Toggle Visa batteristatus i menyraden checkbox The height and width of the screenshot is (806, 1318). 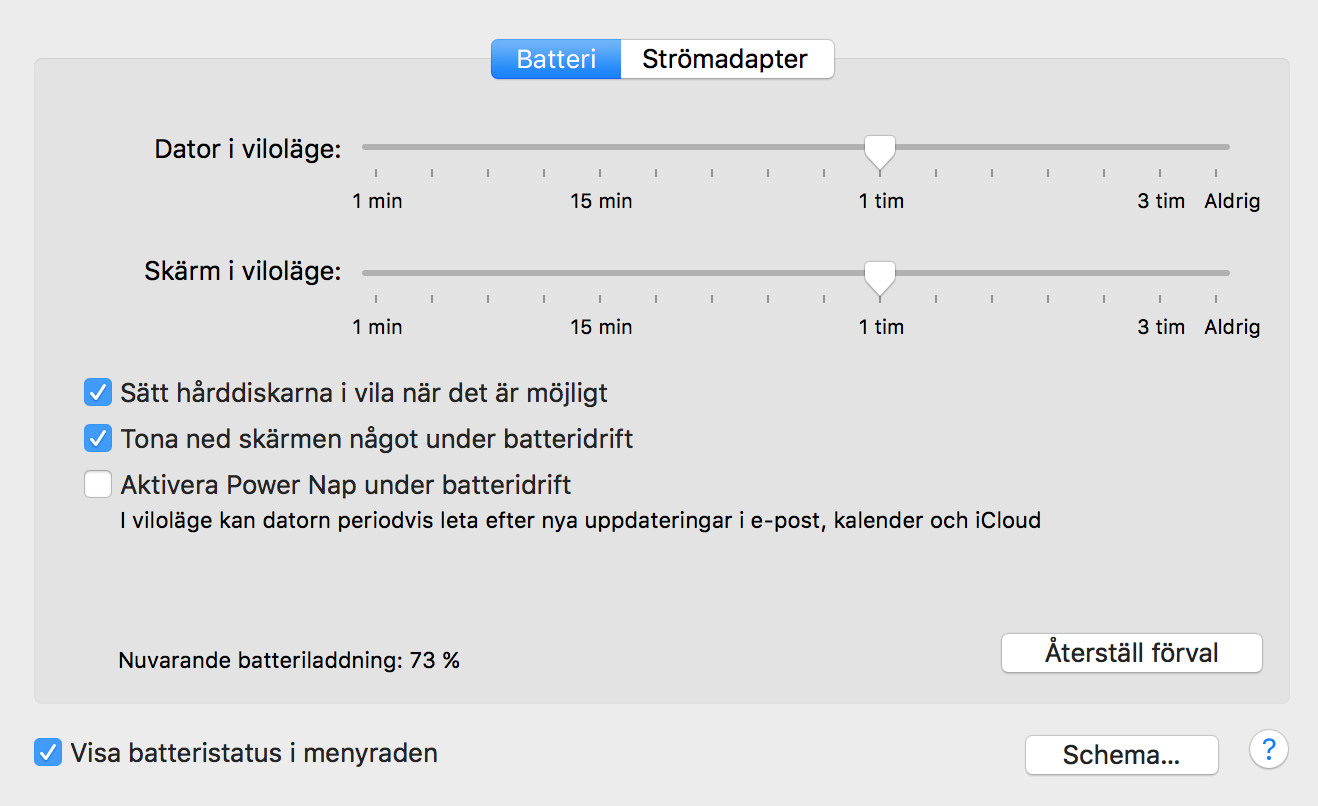47,752
